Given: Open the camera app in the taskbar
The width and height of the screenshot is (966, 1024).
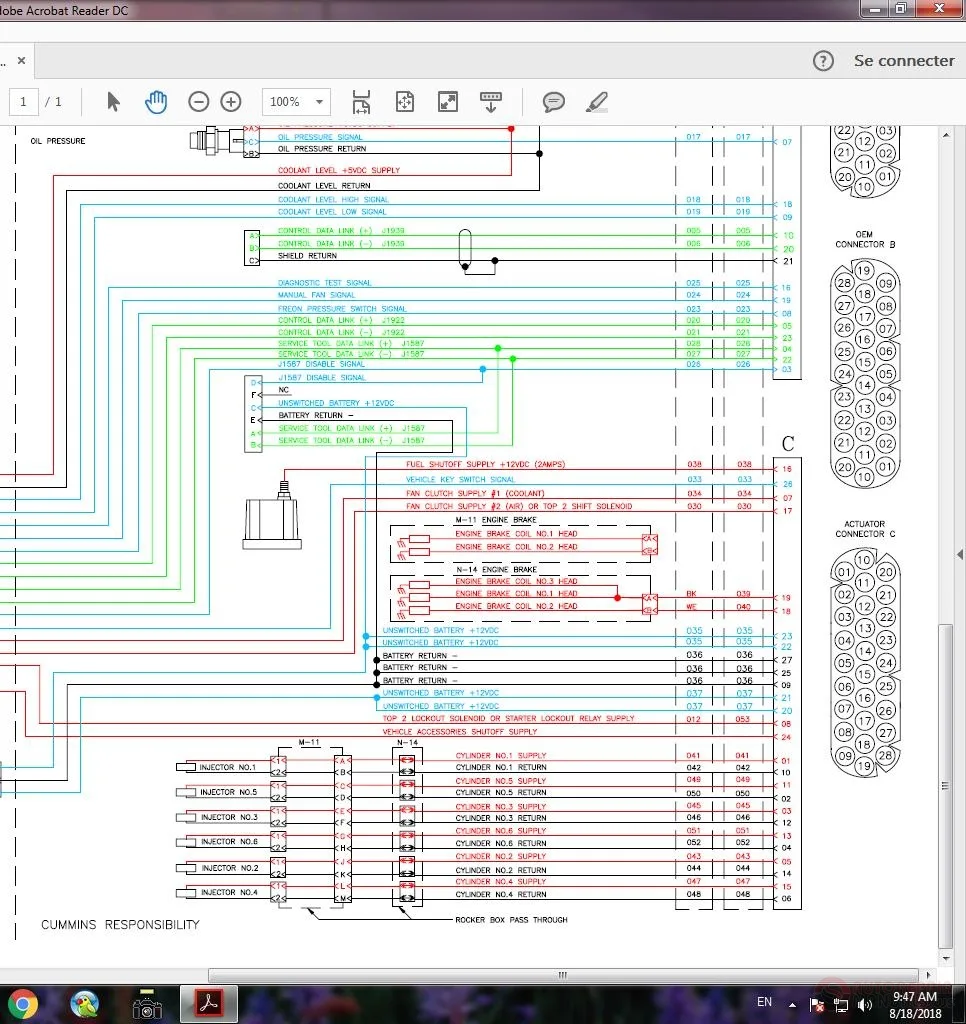Looking at the screenshot, I should (146, 1004).
